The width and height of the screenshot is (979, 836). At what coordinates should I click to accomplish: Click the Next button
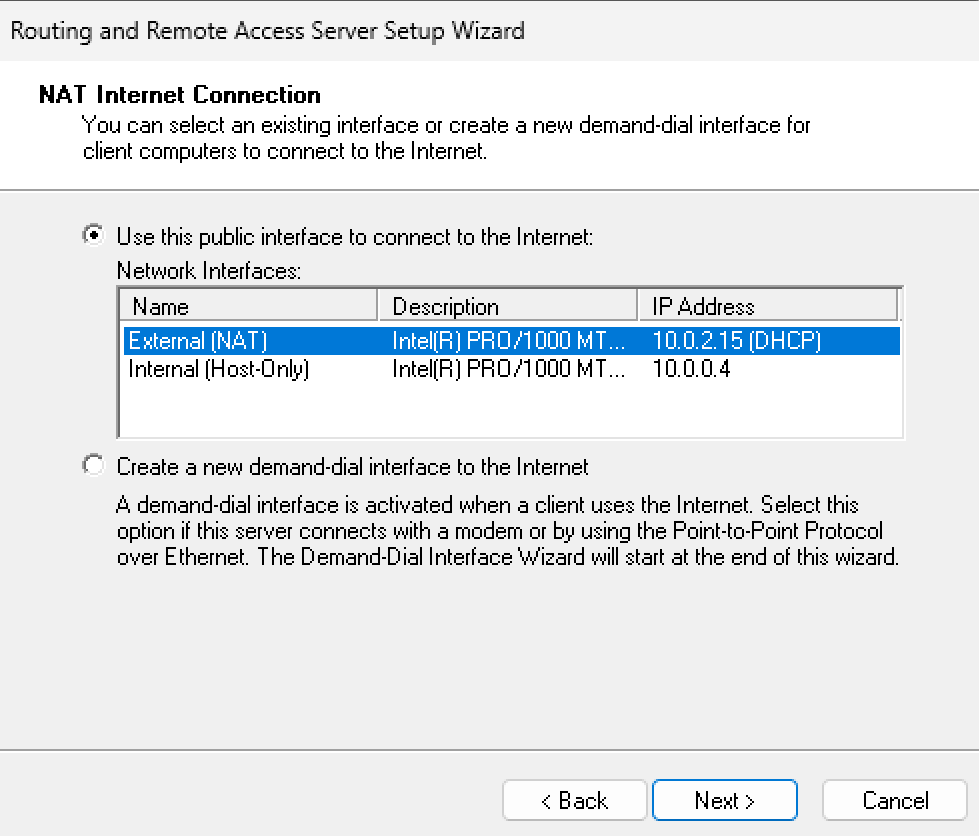724,800
